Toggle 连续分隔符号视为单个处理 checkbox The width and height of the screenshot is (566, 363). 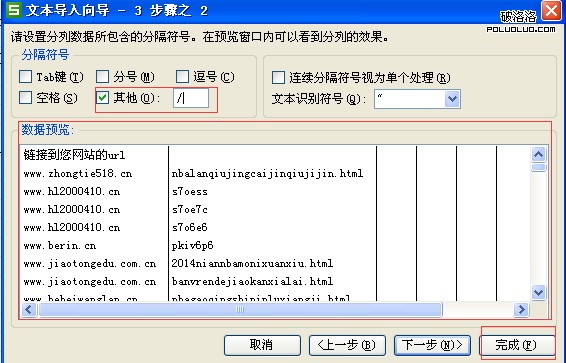pyautogui.click(x=278, y=77)
